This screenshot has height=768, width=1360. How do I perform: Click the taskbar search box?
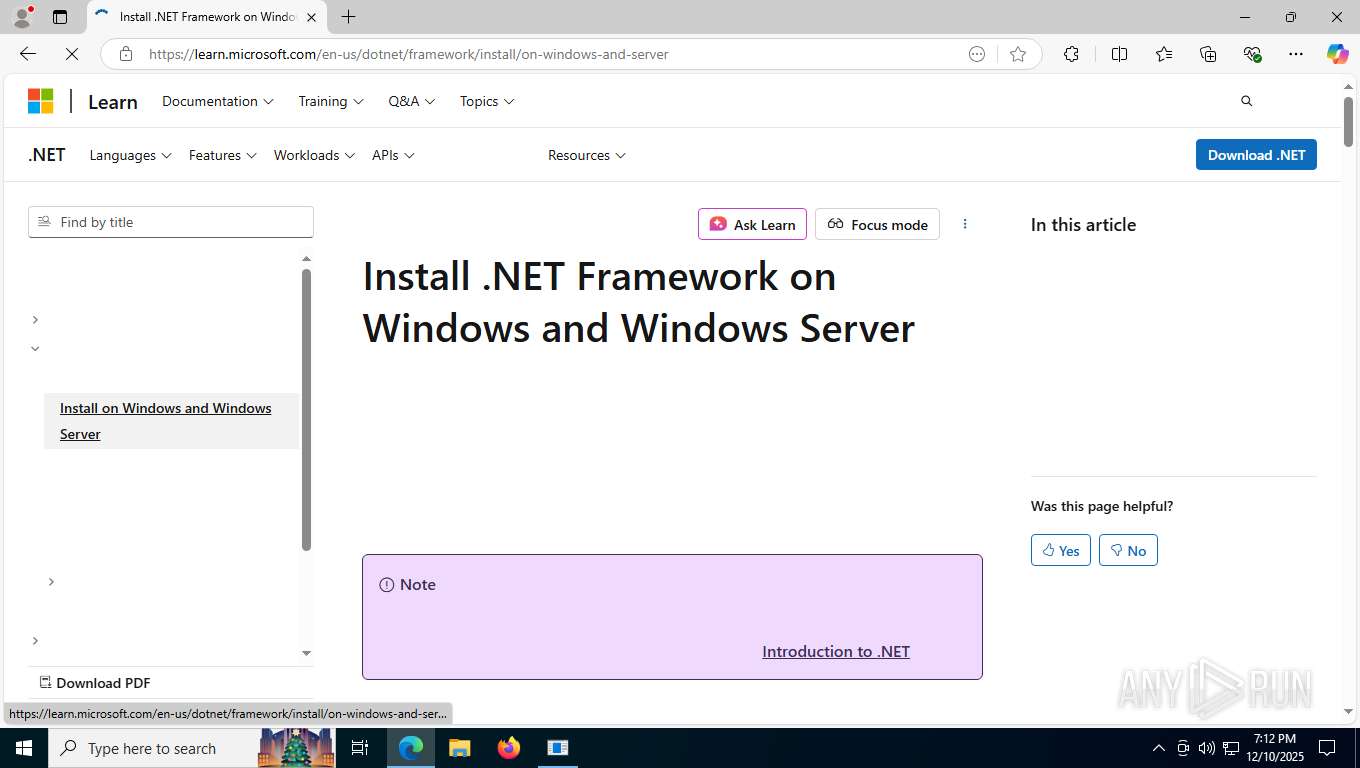pos(190,748)
